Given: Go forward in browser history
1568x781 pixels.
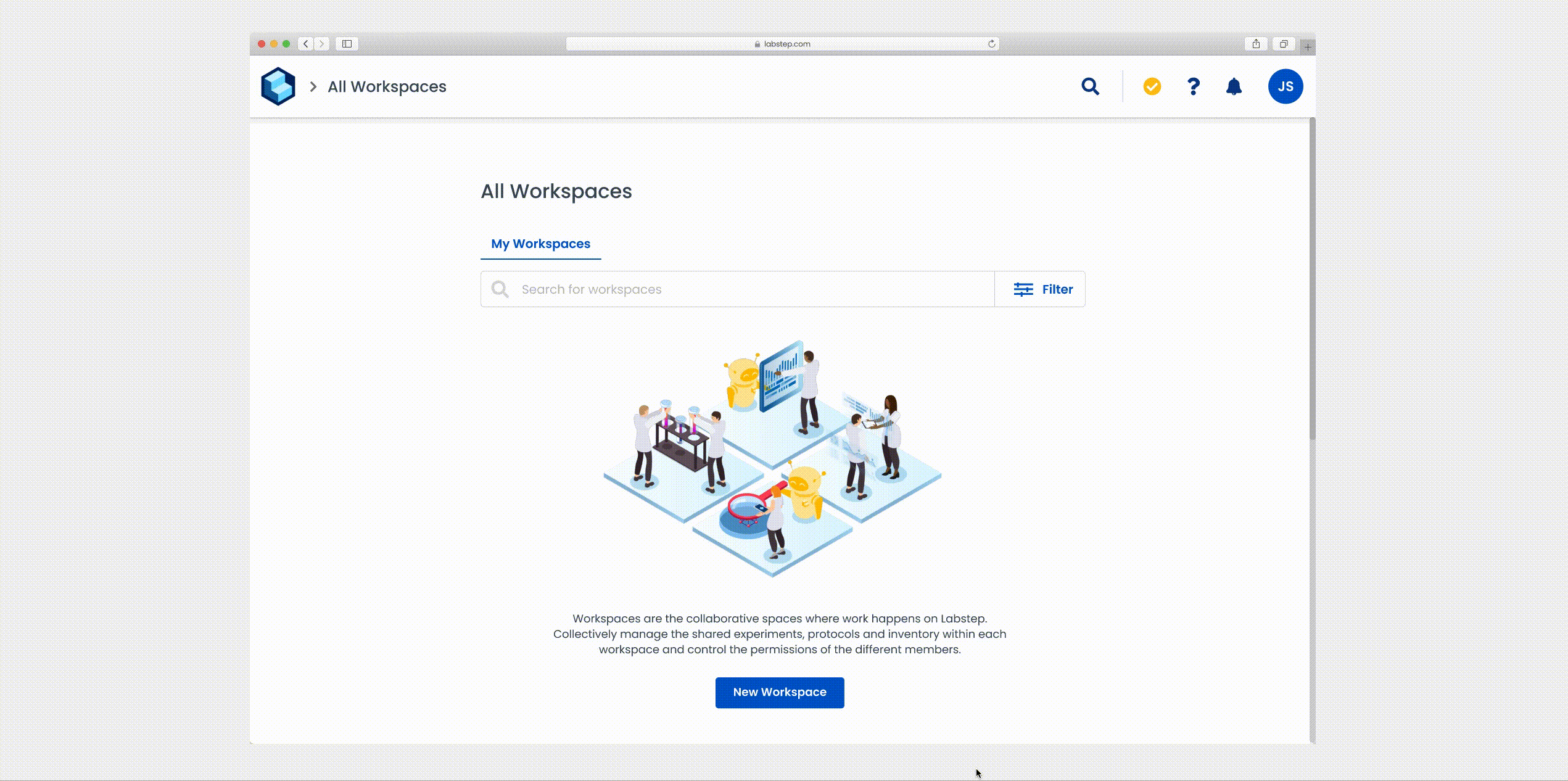Looking at the screenshot, I should tap(321, 44).
